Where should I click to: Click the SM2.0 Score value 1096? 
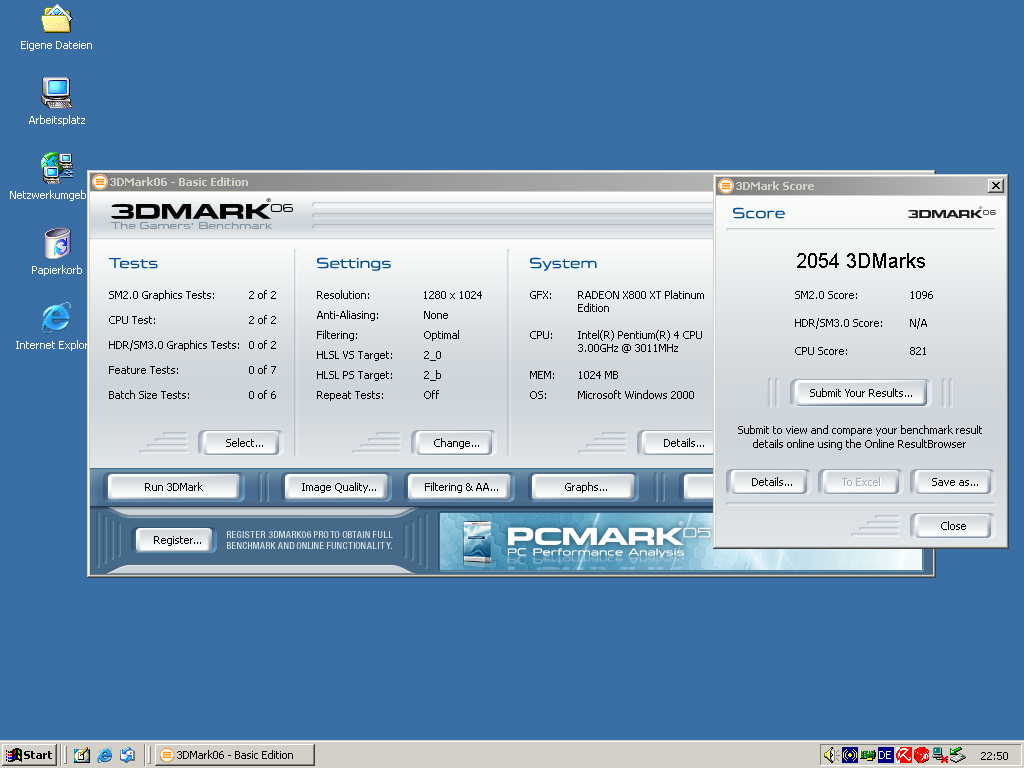[921, 295]
